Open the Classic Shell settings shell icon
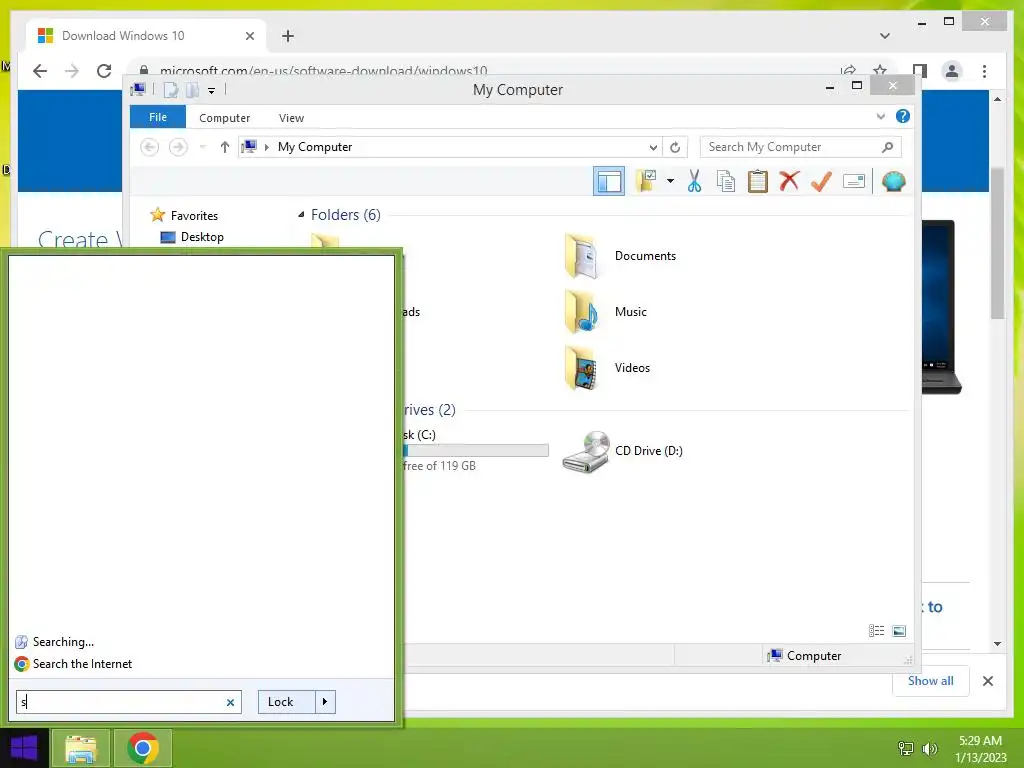Image resolution: width=1024 pixels, height=768 pixels. (x=893, y=181)
